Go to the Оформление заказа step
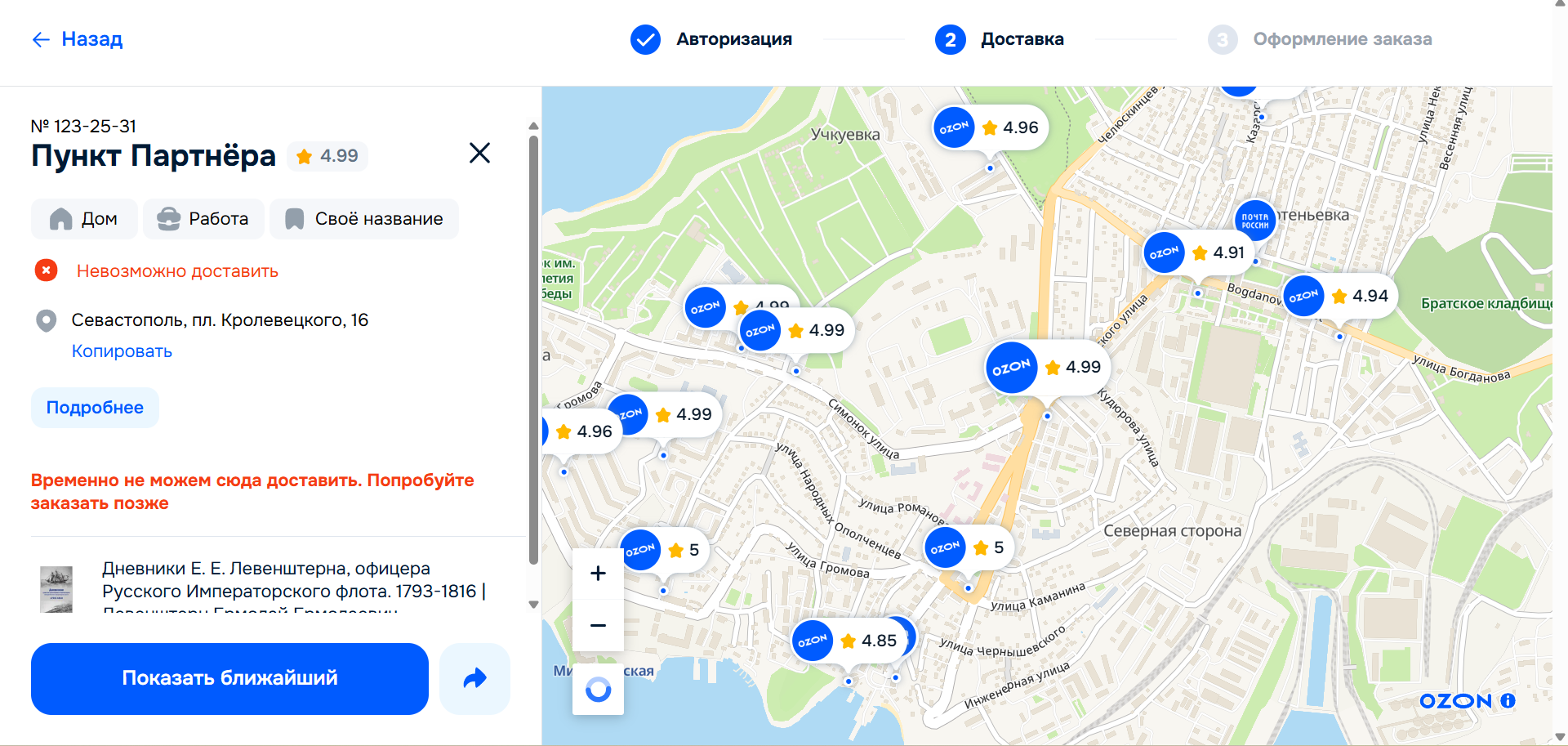Viewport: 1568px width, 746px height. click(1320, 39)
